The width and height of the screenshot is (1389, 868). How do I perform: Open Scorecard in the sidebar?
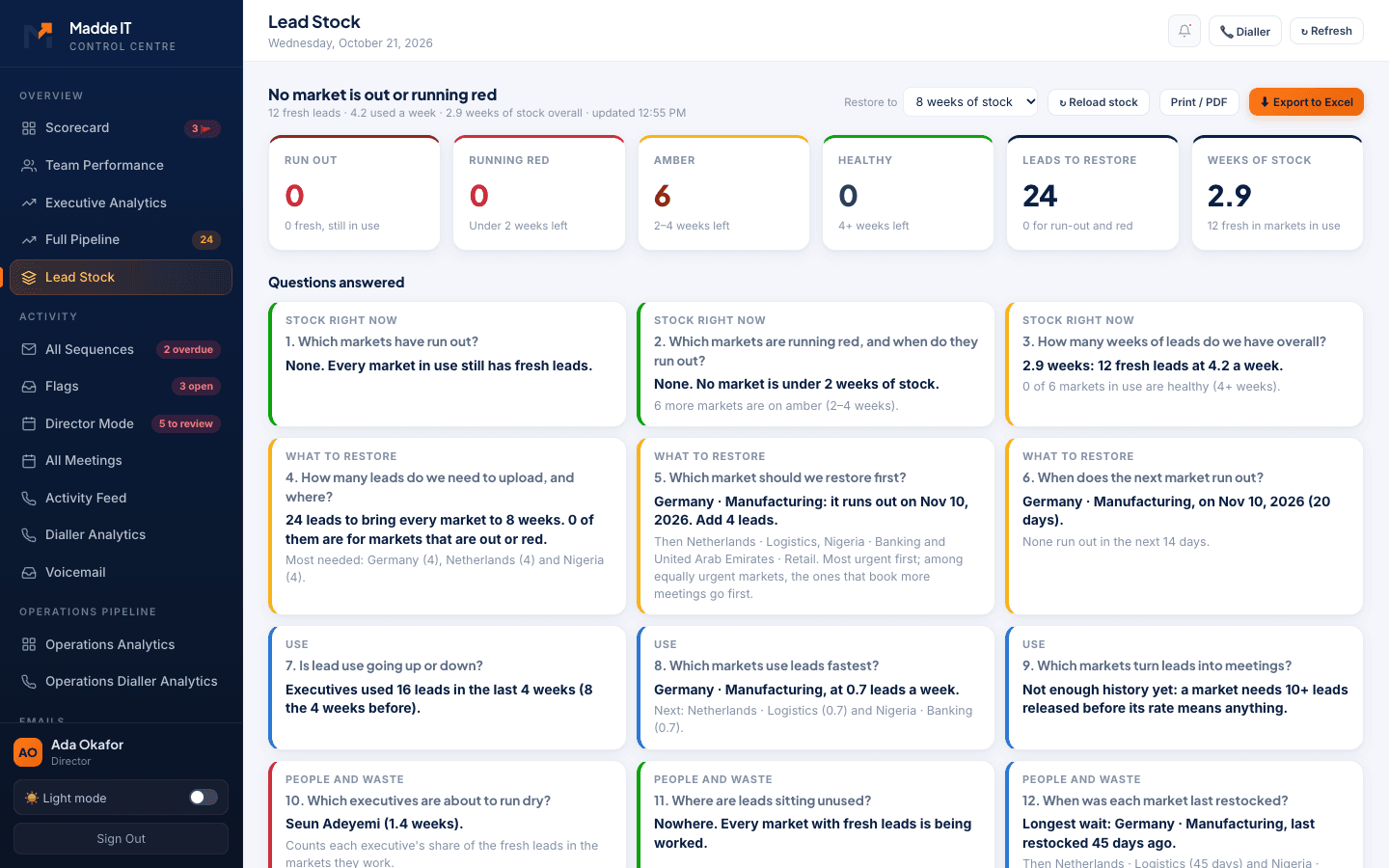(121, 128)
